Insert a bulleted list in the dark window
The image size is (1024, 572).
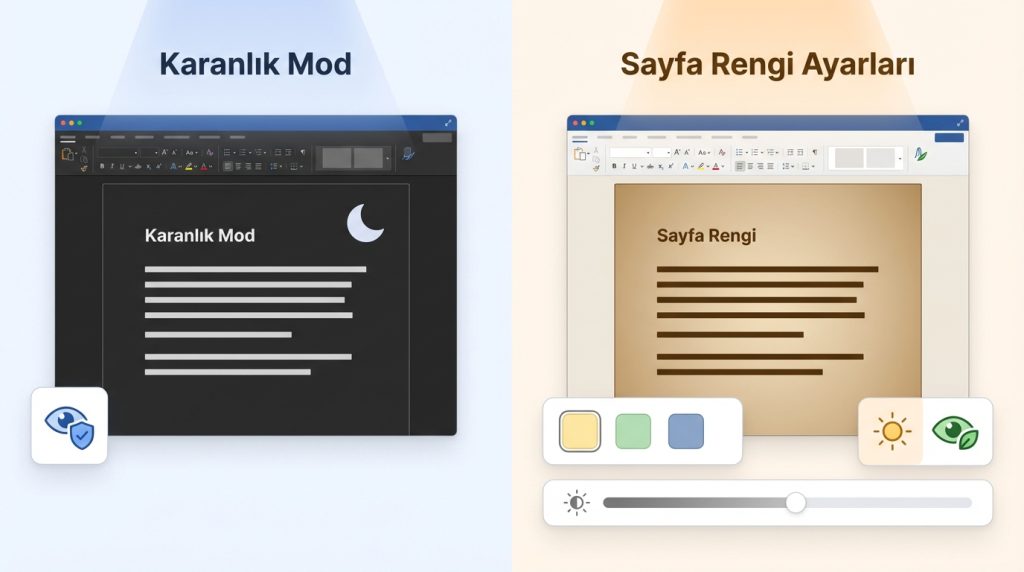(x=227, y=152)
